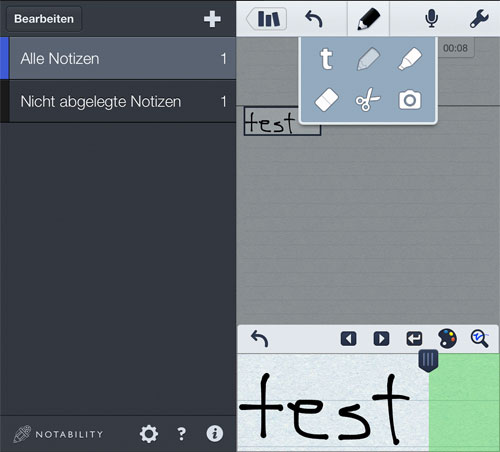Choose the pencil tool in the popup
The image size is (500, 452).
pyautogui.click(x=368, y=59)
